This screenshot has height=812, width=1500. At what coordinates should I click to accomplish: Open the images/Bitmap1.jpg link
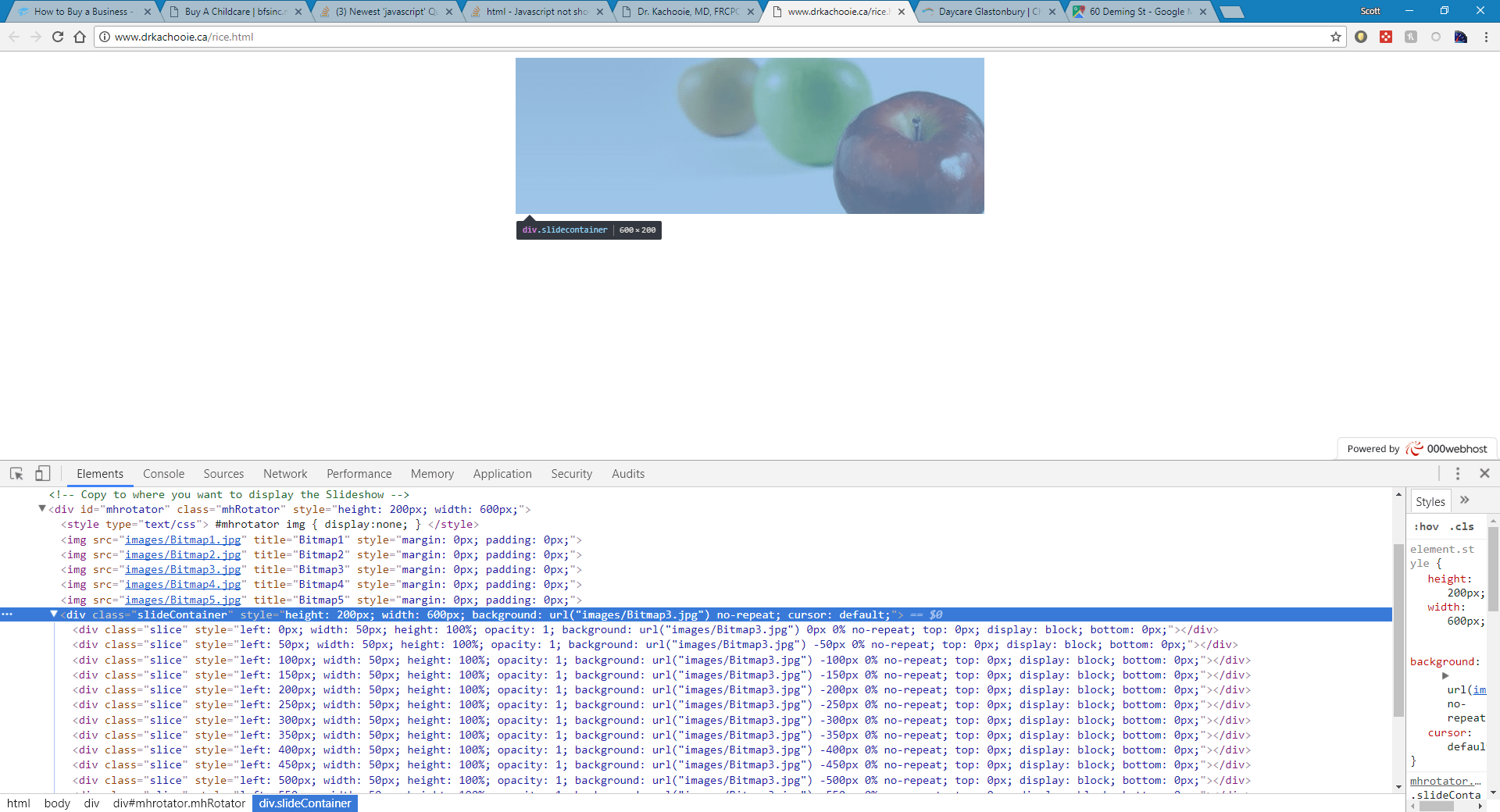(x=183, y=540)
